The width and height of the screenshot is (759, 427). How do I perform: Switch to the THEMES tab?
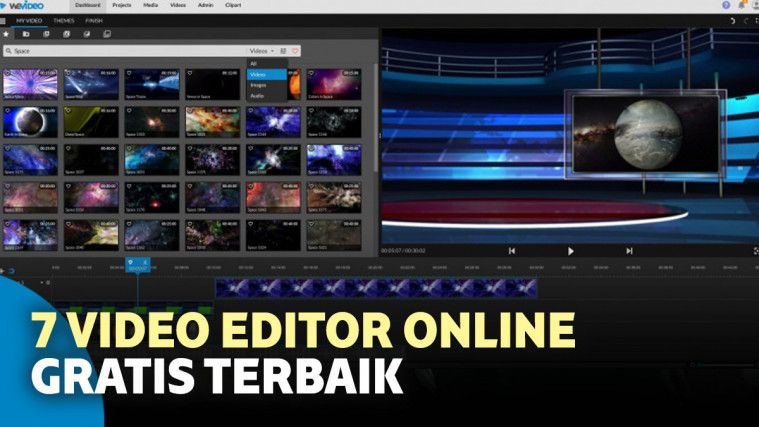[x=64, y=21]
